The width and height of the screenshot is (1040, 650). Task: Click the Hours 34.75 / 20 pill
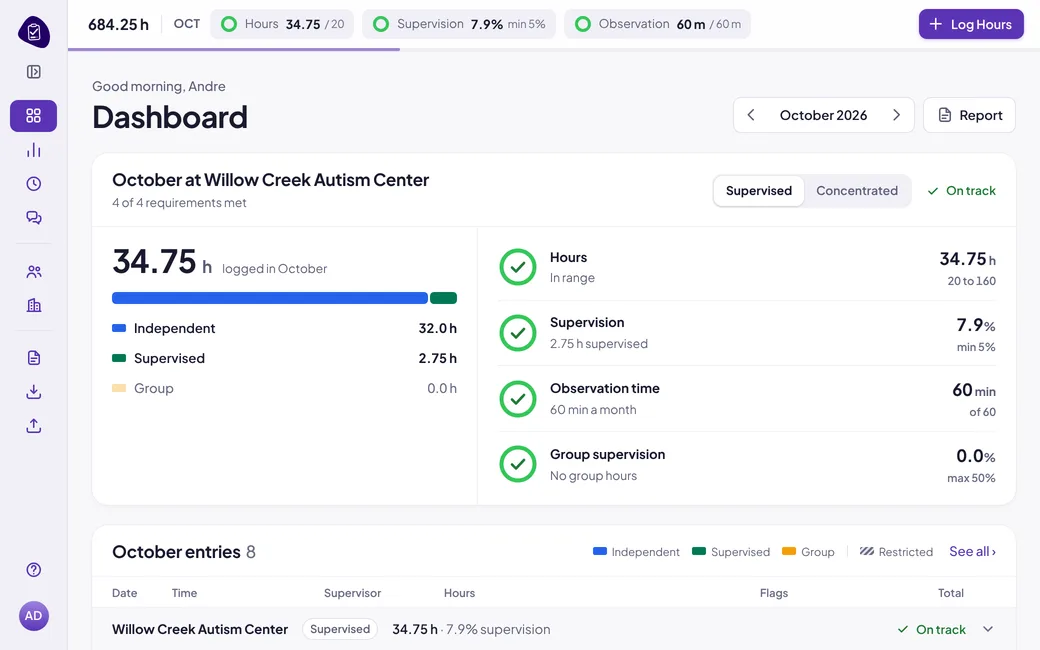282,25
